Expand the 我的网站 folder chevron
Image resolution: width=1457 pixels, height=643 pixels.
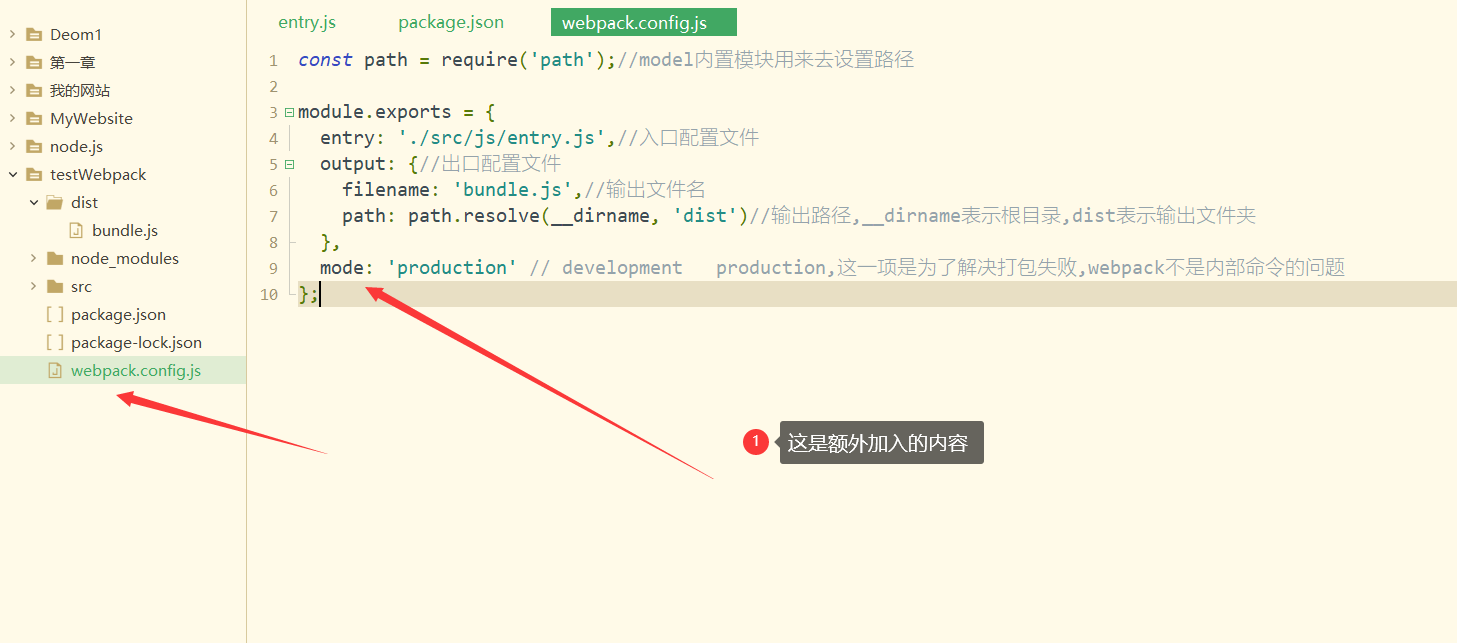click(x=12, y=90)
